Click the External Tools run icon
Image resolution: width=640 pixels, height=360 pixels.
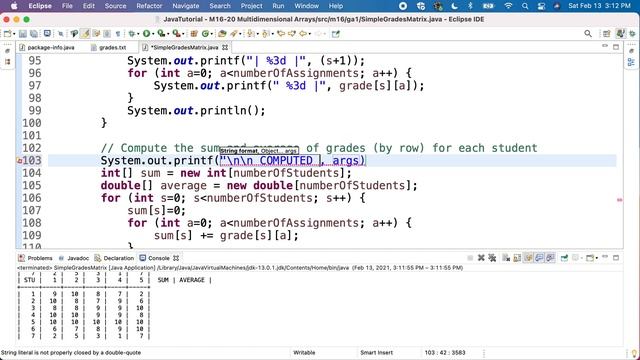tap(176, 34)
